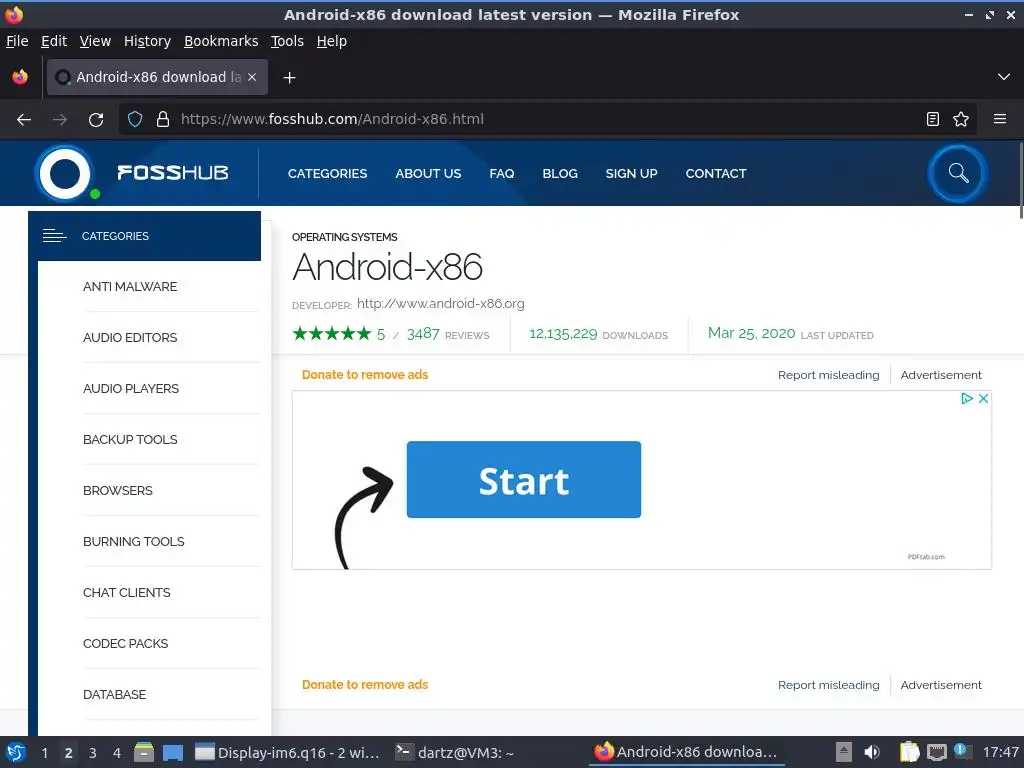Open the CONTACT page
Screen dimensions: 1024x768
point(716,174)
